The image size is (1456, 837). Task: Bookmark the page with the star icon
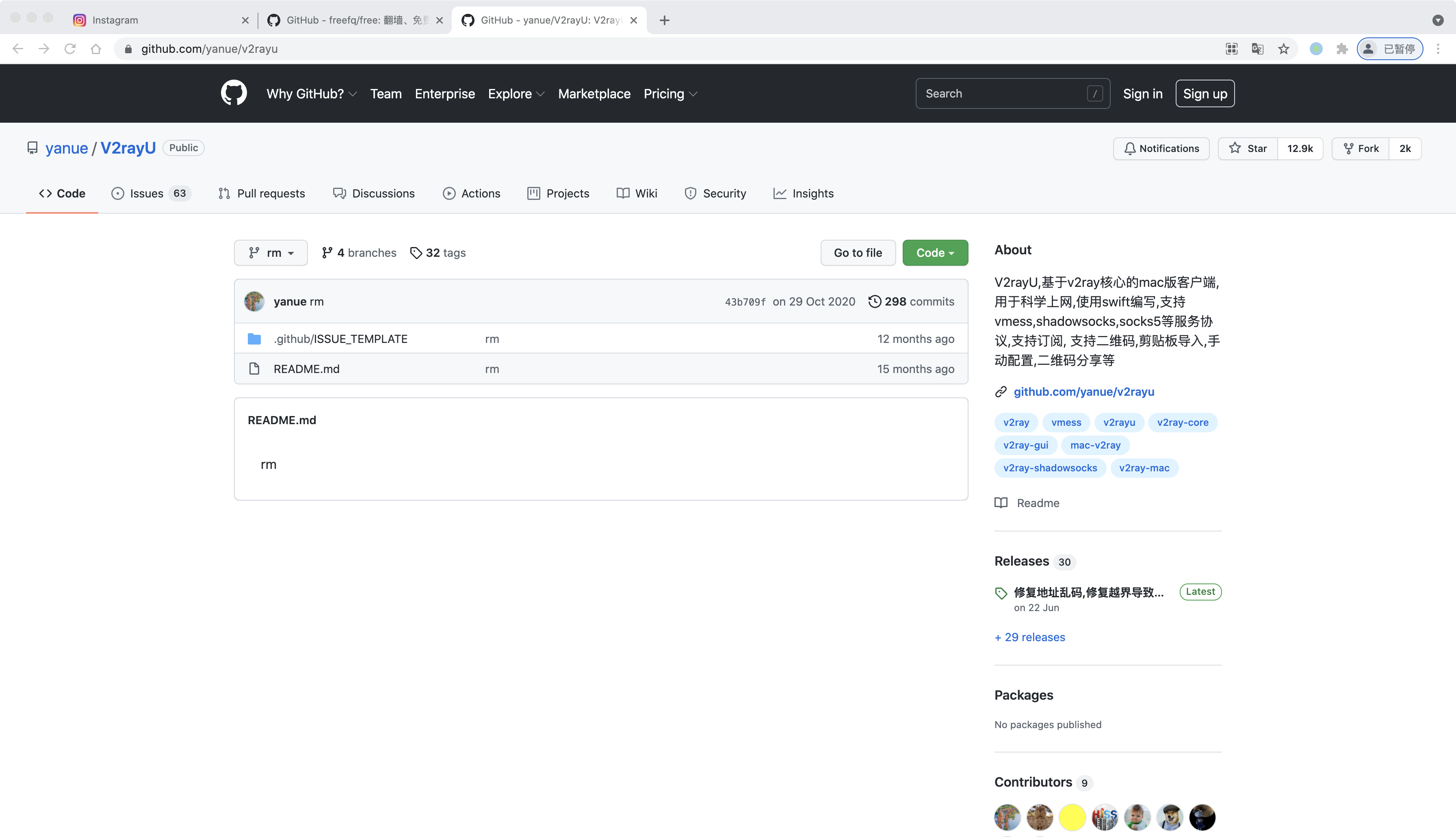[1284, 49]
